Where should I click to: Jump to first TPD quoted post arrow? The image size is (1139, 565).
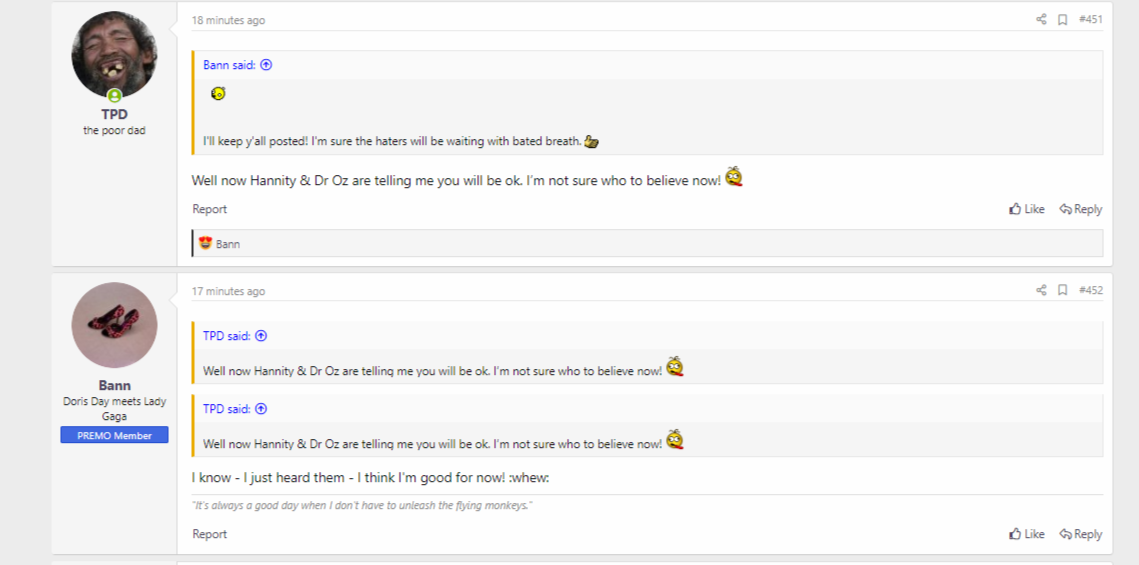[x=261, y=336]
